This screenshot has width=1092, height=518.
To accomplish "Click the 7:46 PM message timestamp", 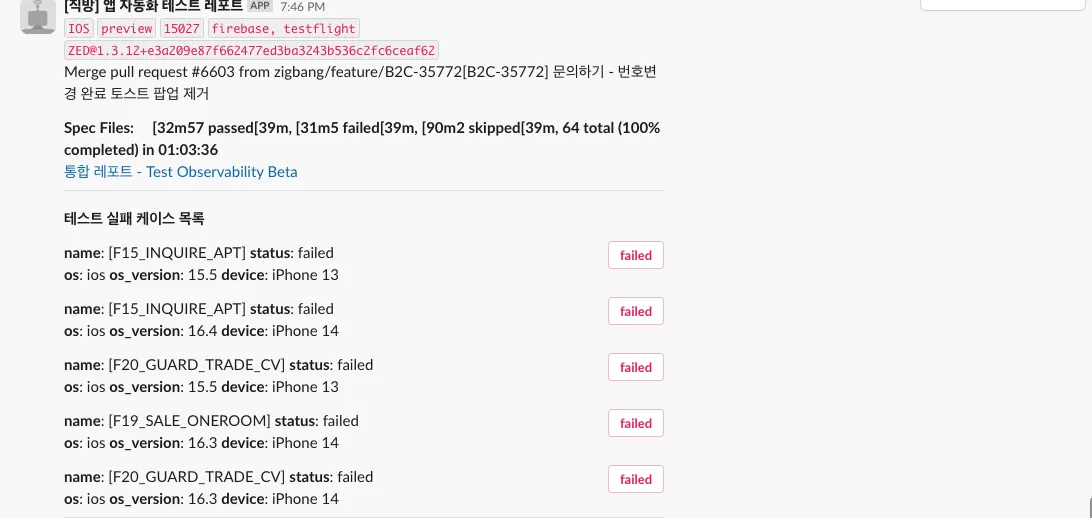I will click(x=302, y=7).
